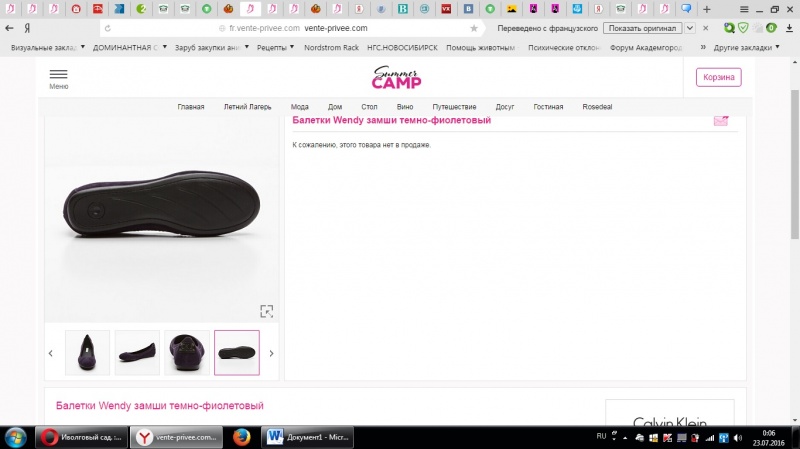Show hidden bookmarks with double chevron
This screenshot has height=449, width=800.
click(703, 47)
